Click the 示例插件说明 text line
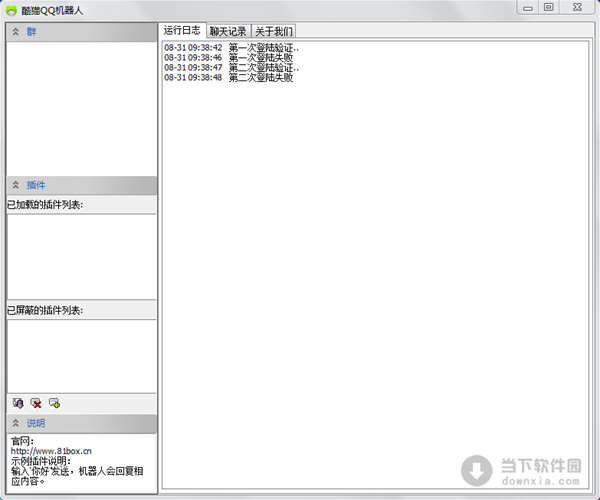 pyautogui.click(x=41, y=461)
